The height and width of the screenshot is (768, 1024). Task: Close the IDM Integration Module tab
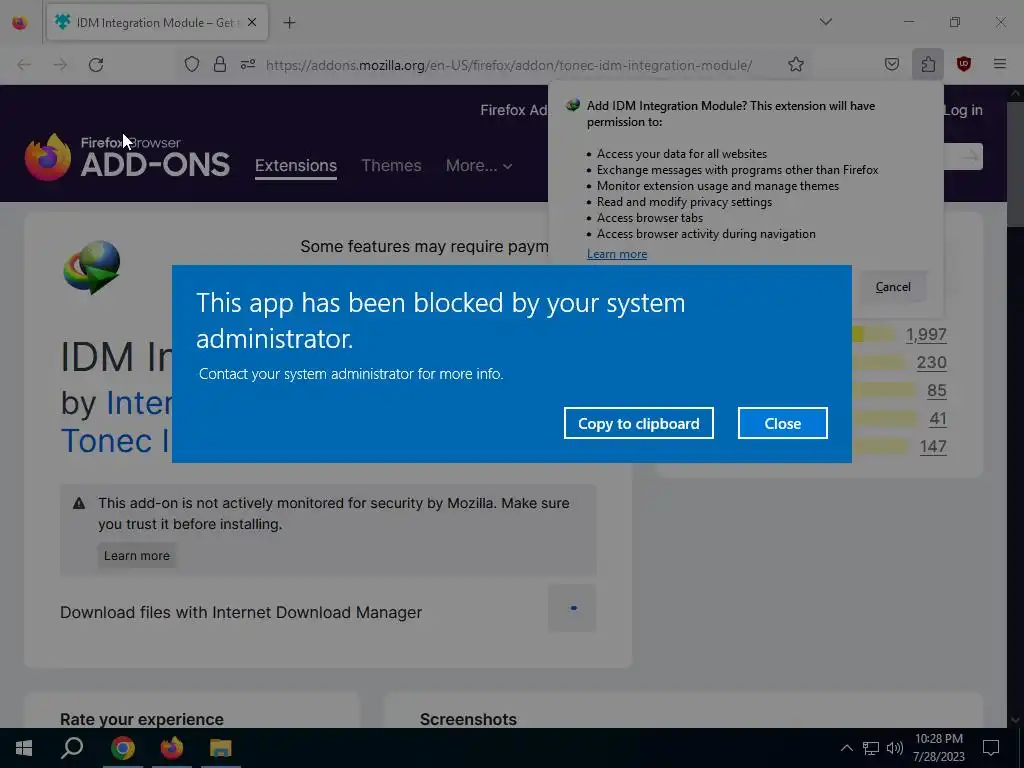252,23
